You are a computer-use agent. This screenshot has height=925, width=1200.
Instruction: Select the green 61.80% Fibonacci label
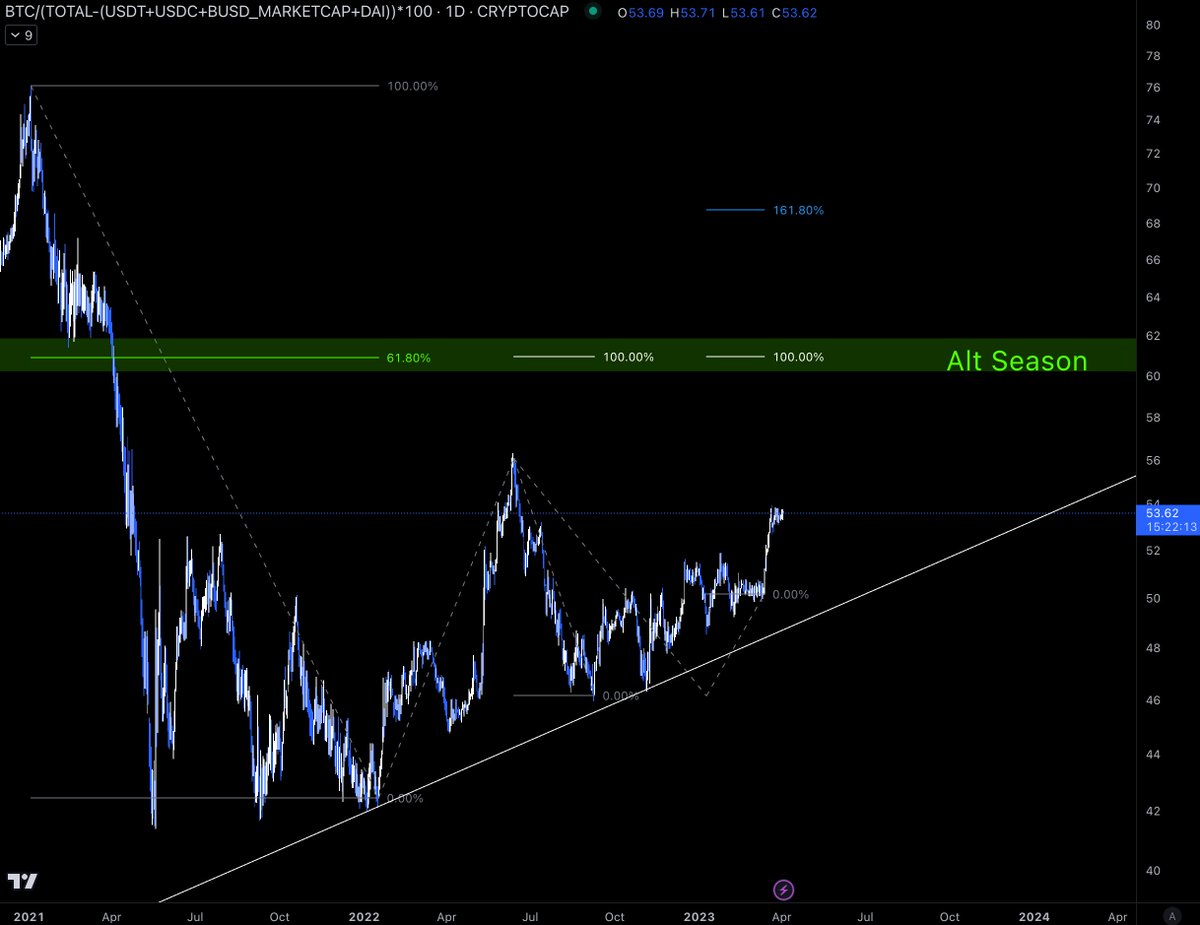tap(407, 357)
